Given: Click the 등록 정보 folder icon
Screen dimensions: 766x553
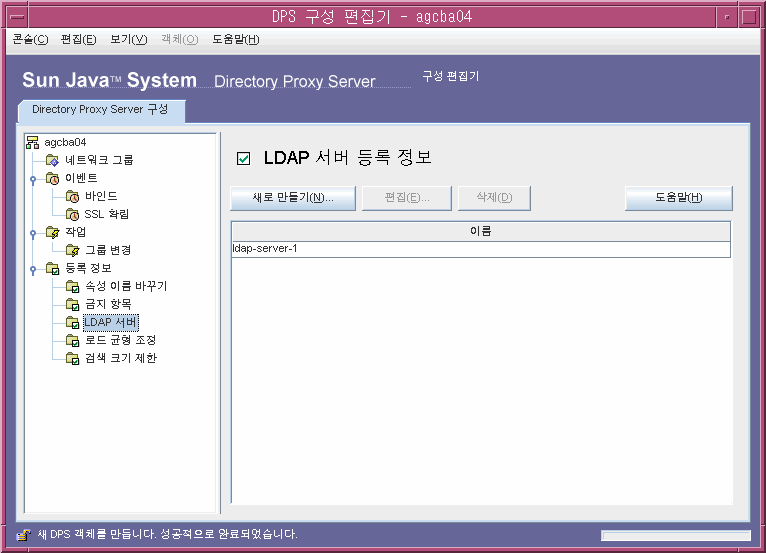Looking at the screenshot, I should (52, 268).
